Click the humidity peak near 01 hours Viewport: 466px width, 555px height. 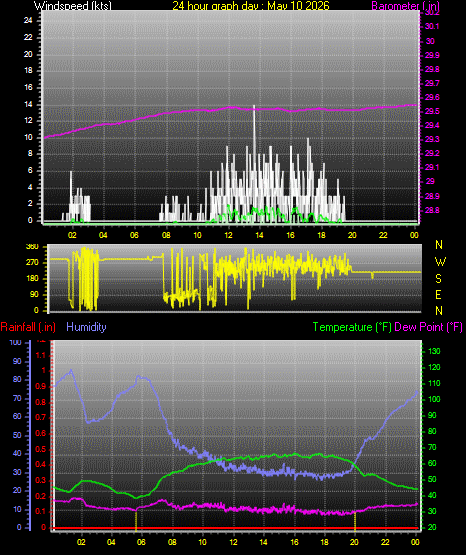tap(71, 371)
